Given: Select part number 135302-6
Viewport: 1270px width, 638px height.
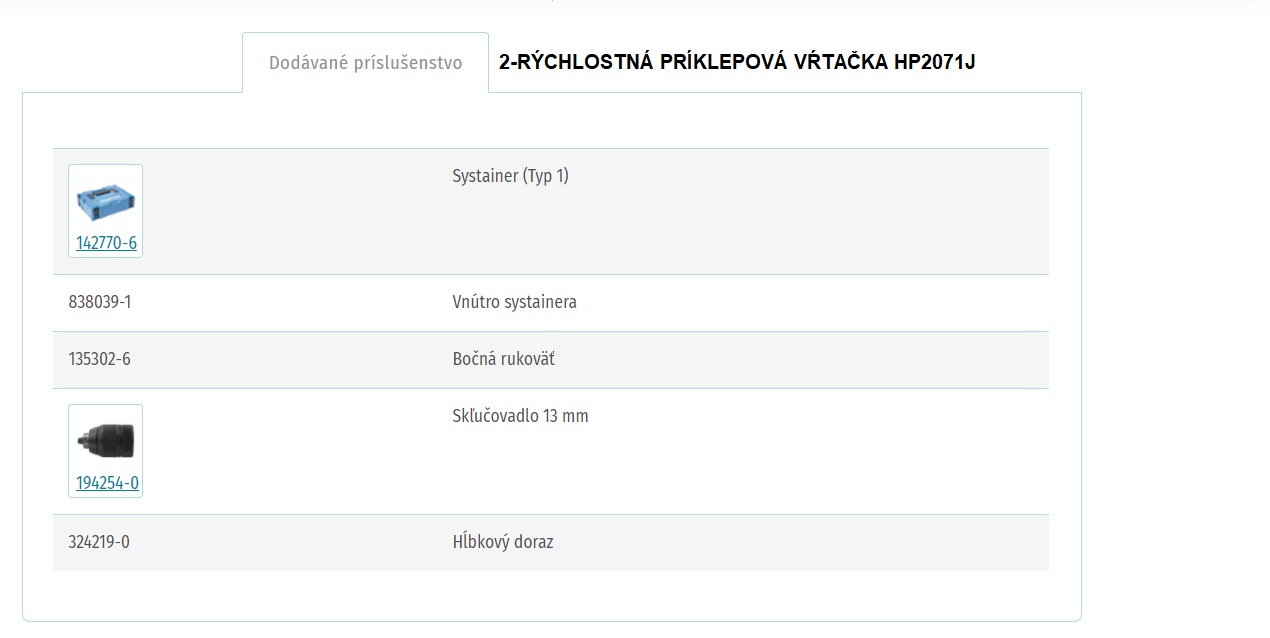Looking at the screenshot, I should [99, 359].
